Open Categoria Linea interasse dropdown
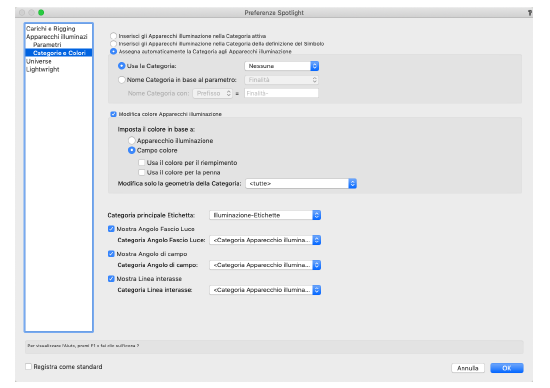Screen dimensions: 550x388 pyautogui.click(x=265, y=290)
